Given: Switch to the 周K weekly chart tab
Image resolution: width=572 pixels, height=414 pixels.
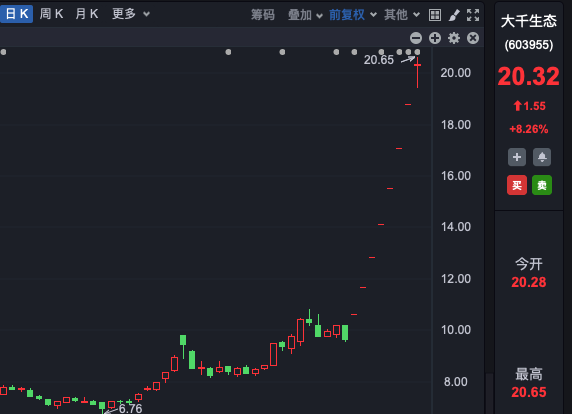Looking at the screenshot, I should (51, 14).
